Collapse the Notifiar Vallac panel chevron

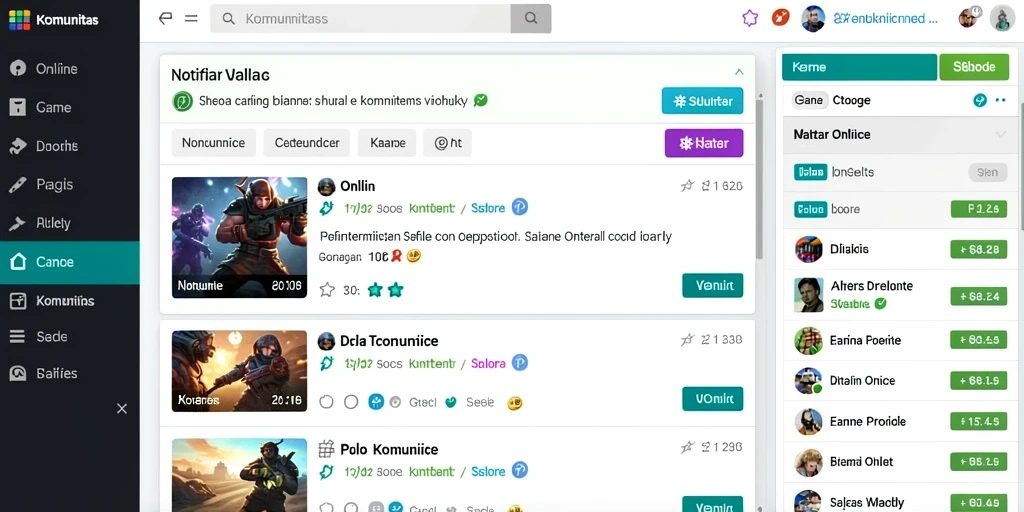tap(739, 72)
